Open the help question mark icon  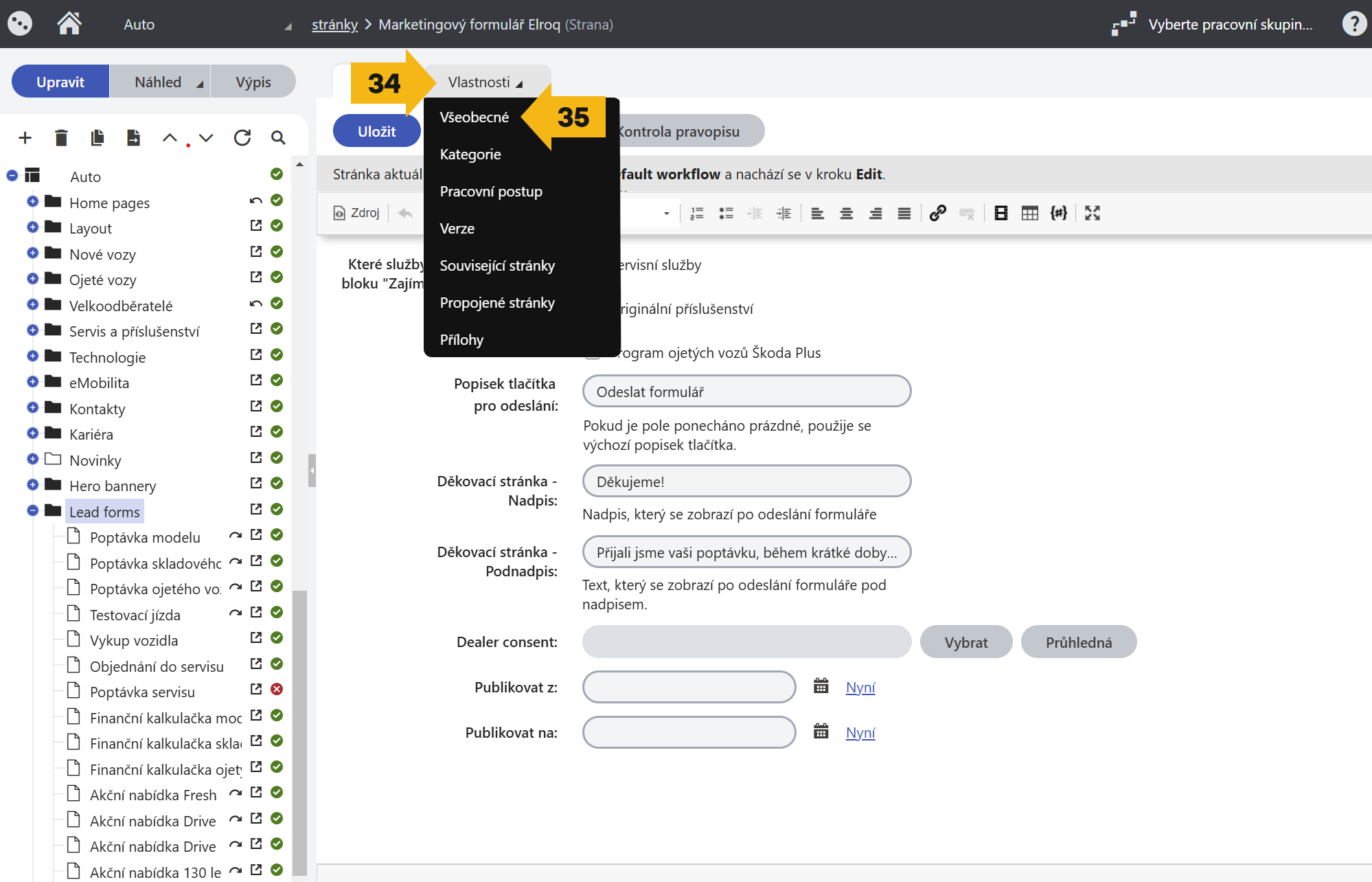click(1354, 24)
